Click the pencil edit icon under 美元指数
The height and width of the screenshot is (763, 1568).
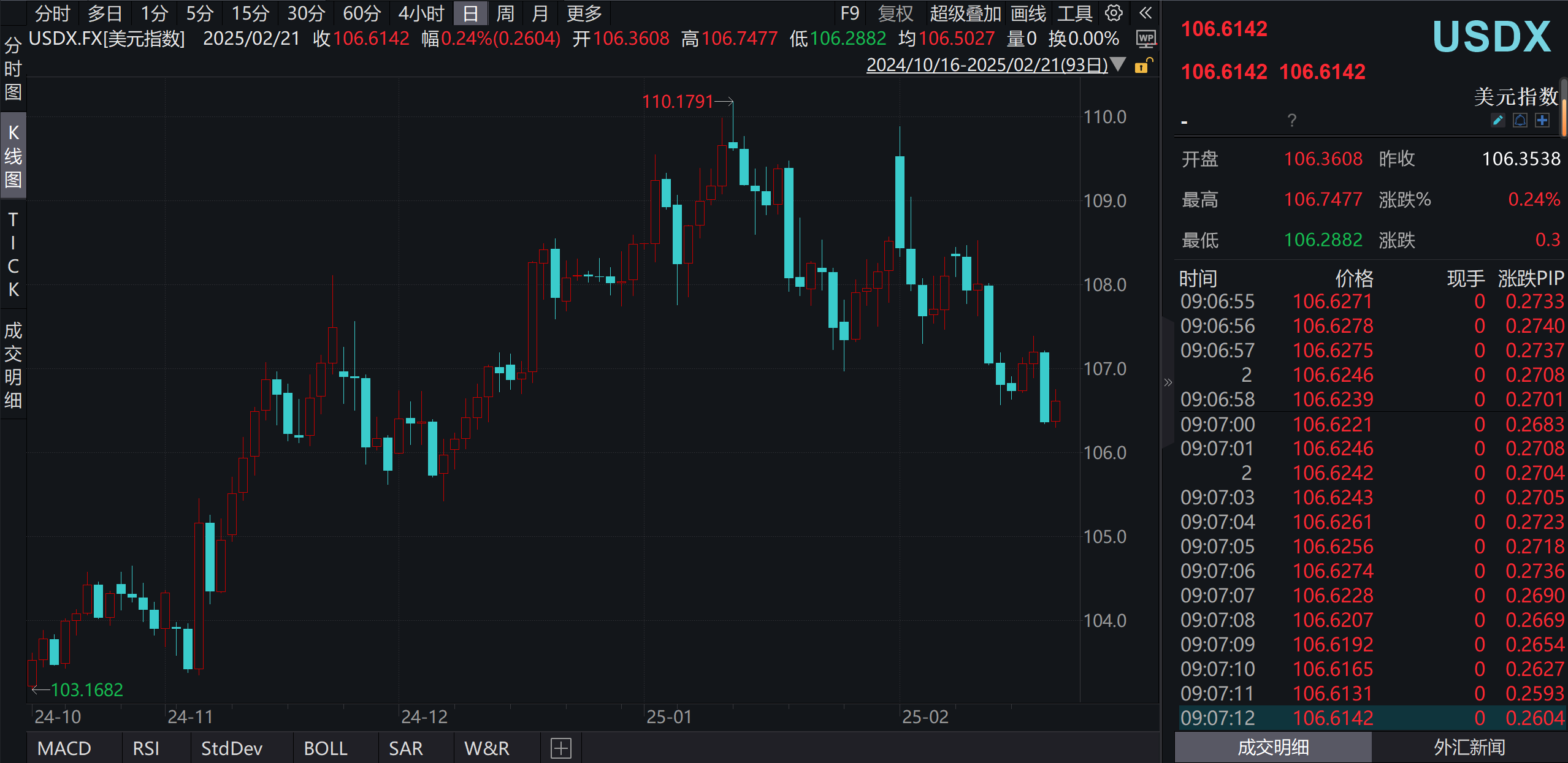(x=1497, y=120)
